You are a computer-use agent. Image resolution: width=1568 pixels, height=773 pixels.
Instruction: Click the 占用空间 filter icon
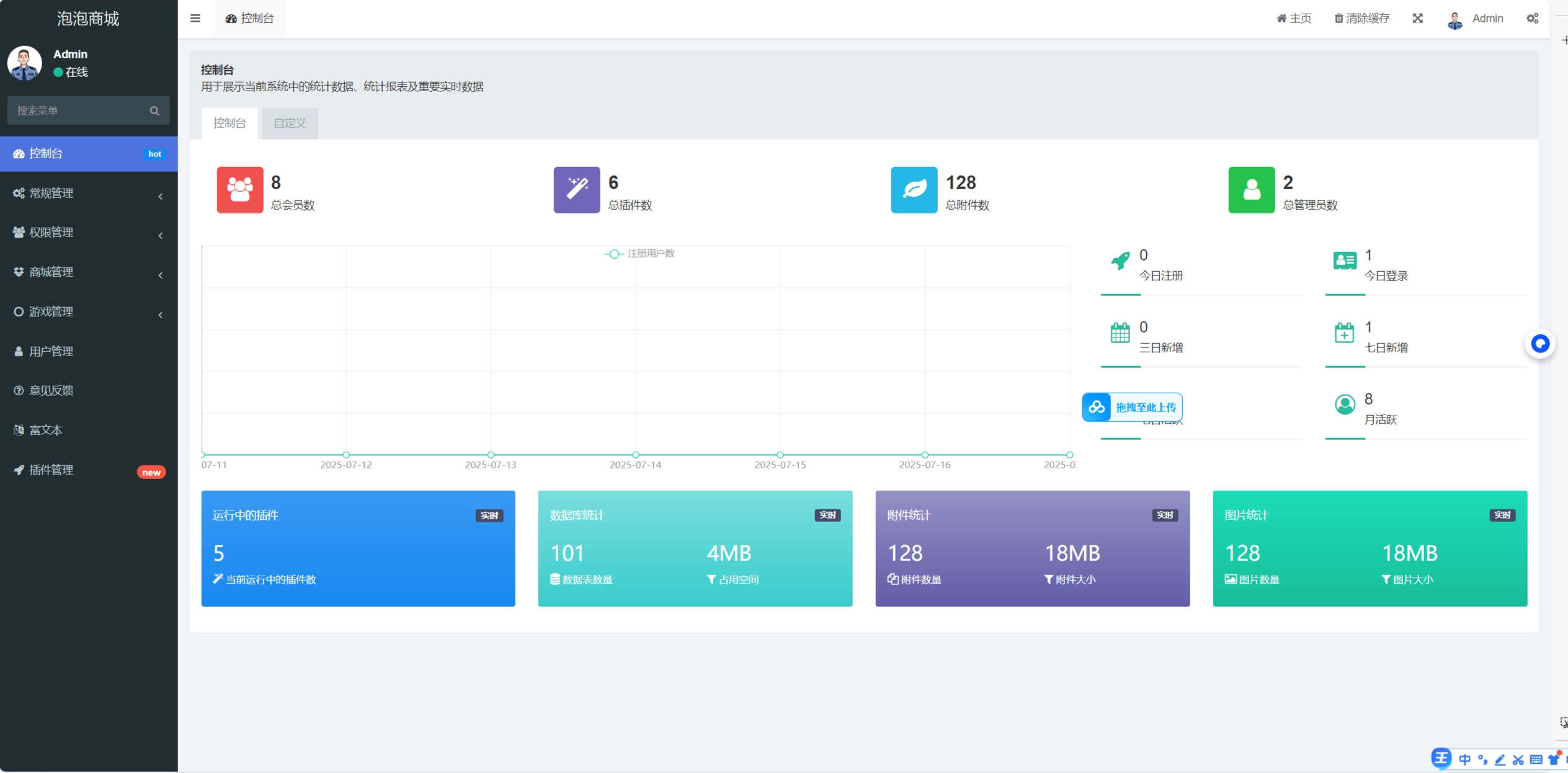click(x=711, y=579)
